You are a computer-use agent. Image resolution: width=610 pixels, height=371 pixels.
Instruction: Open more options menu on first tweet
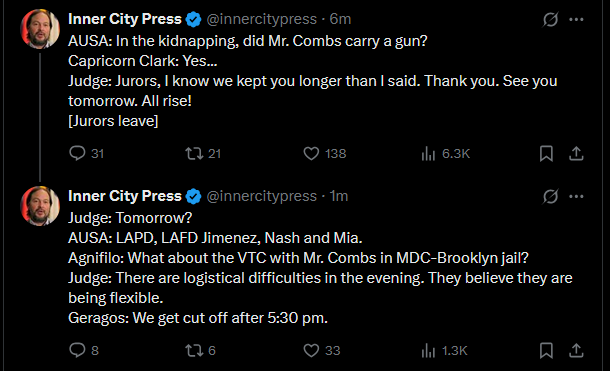576,19
